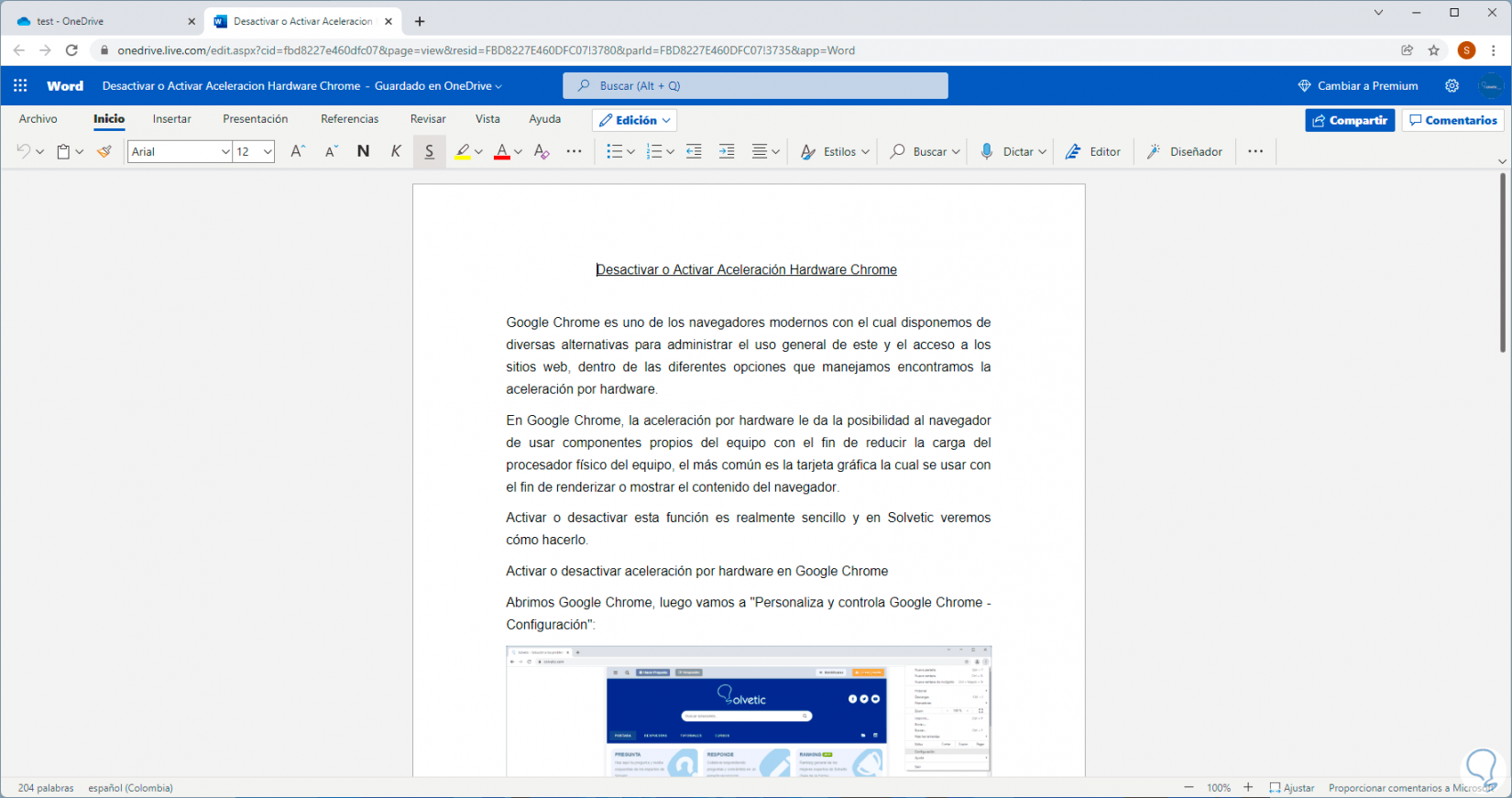Switch to the Insertar tab
The width and height of the screenshot is (1512, 798).
[172, 119]
